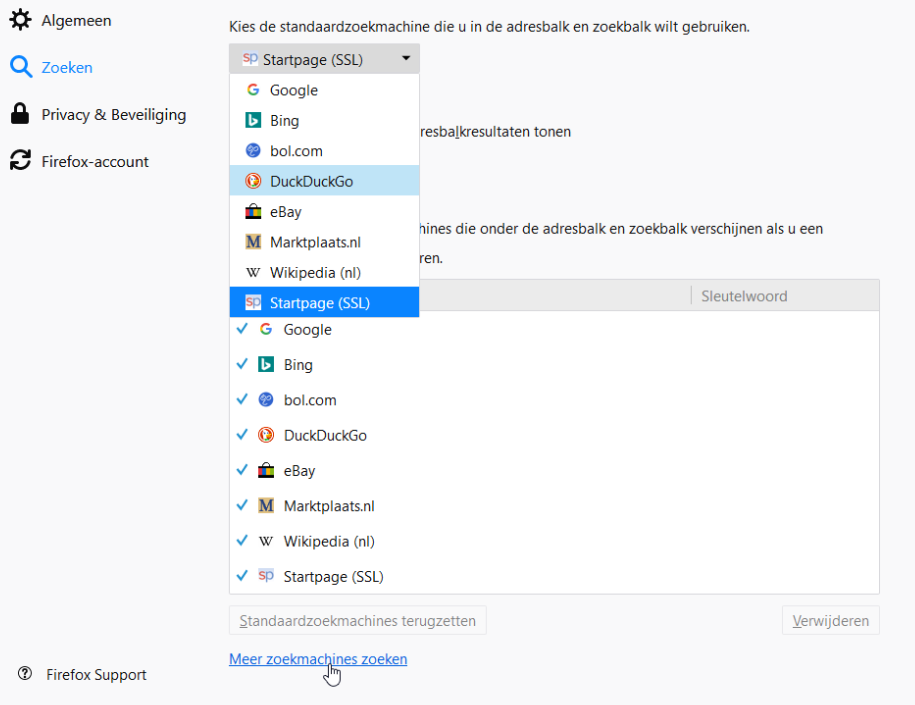
Task: Click the Privacy & Beveiliging lock icon
Action: click(20, 115)
